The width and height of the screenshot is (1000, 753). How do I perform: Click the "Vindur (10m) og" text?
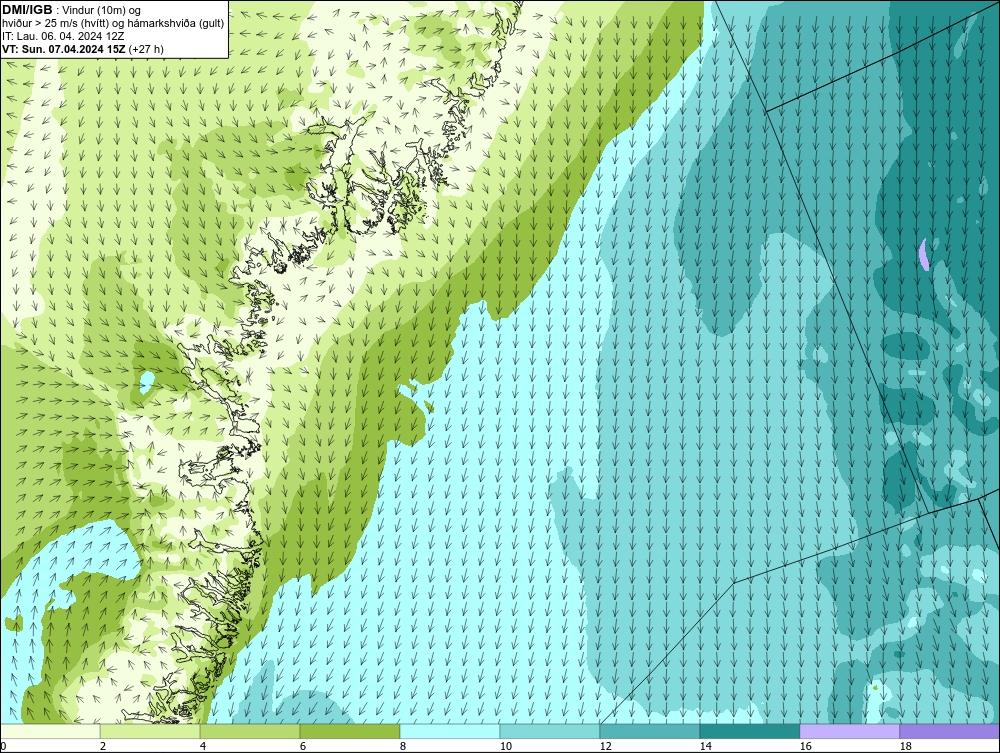click(x=102, y=10)
